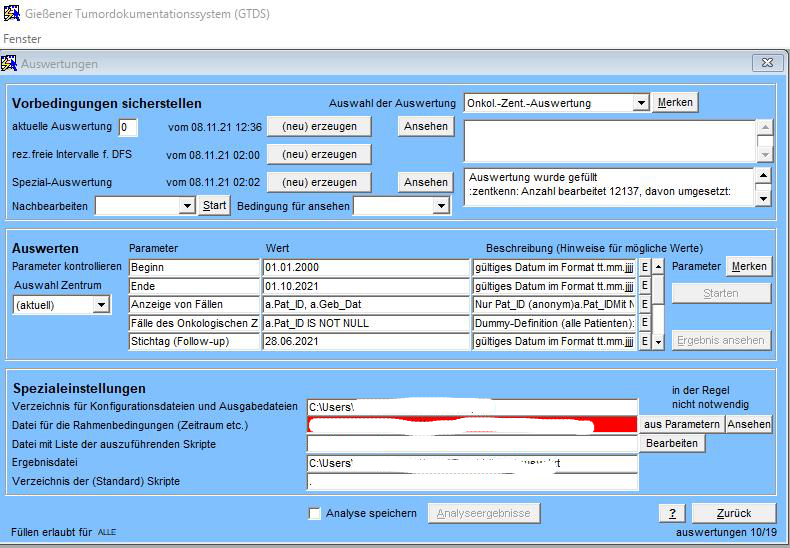Viewport: 790px width, 548px height.
Task: Click the Bearbeiten button for the script list
Action: click(671, 443)
